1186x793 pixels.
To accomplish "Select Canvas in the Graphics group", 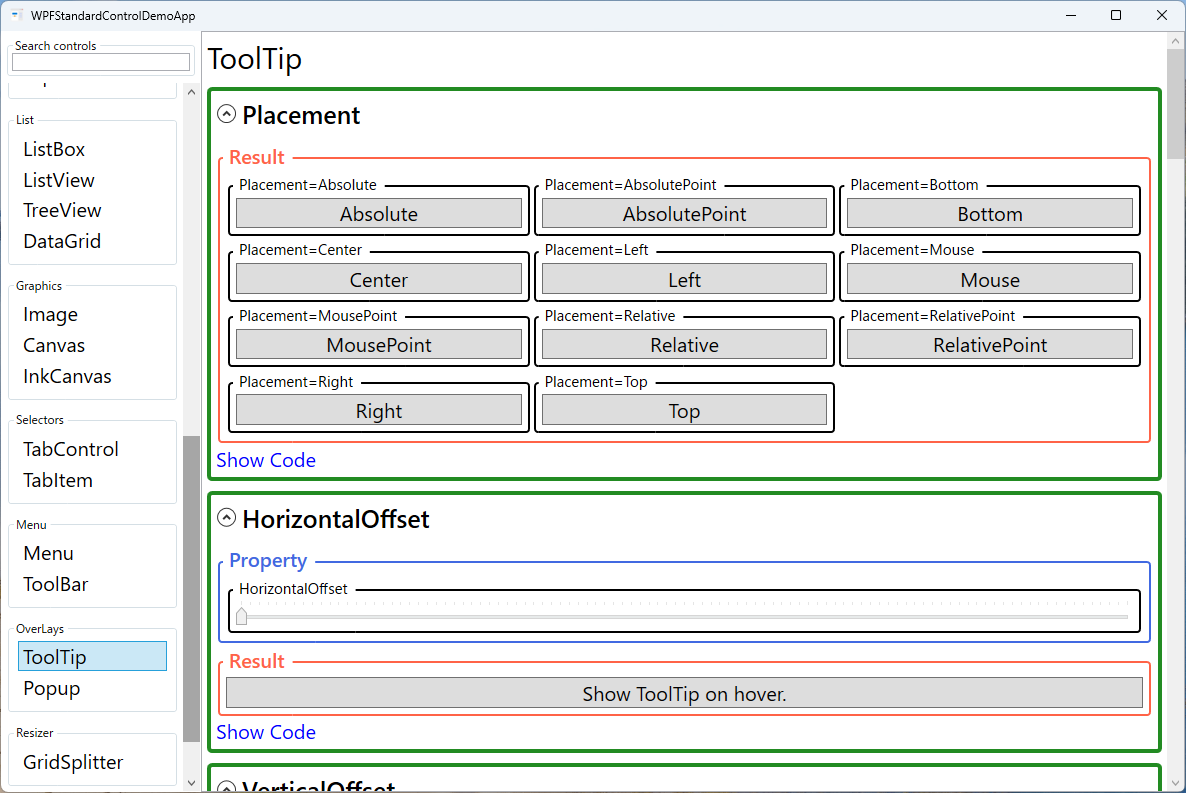I will pyautogui.click(x=54, y=345).
